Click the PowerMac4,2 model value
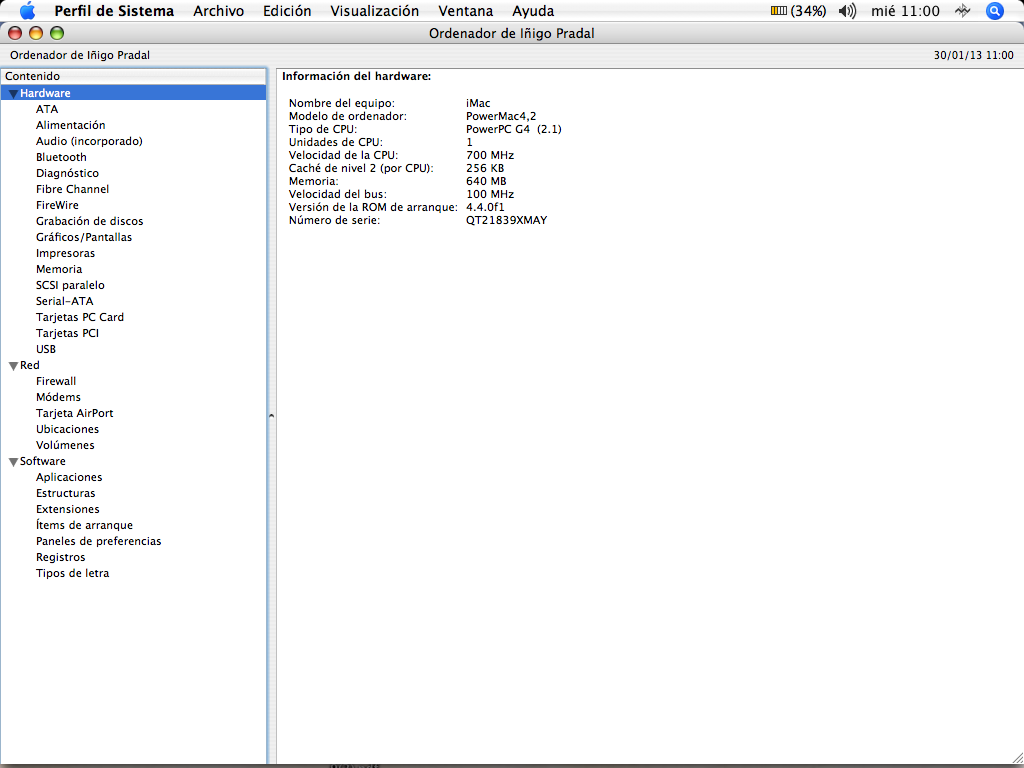Screen dimensions: 1024x768 coord(501,116)
